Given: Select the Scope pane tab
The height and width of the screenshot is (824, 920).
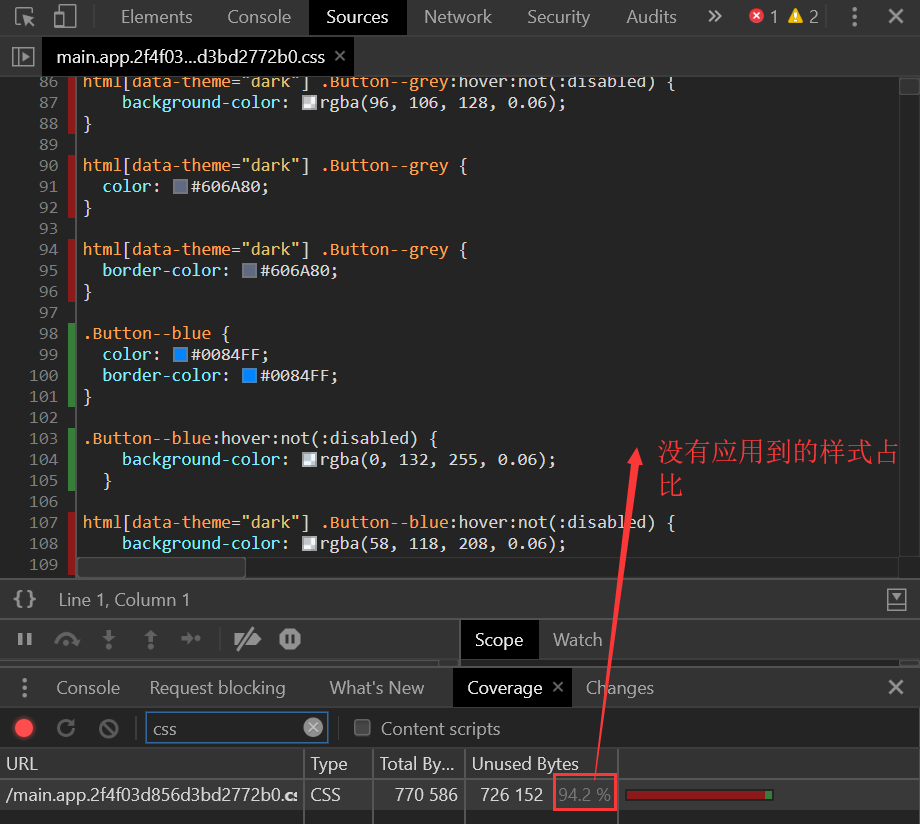Looking at the screenshot, I should [499, 640].
